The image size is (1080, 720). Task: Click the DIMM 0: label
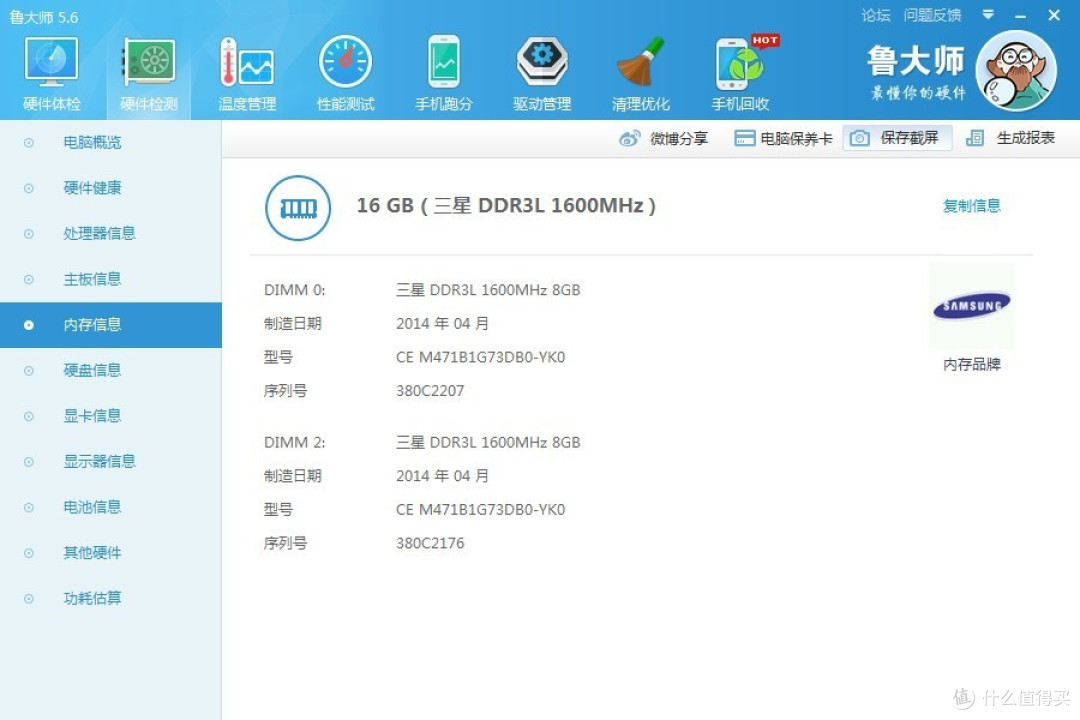pos(294,290)
